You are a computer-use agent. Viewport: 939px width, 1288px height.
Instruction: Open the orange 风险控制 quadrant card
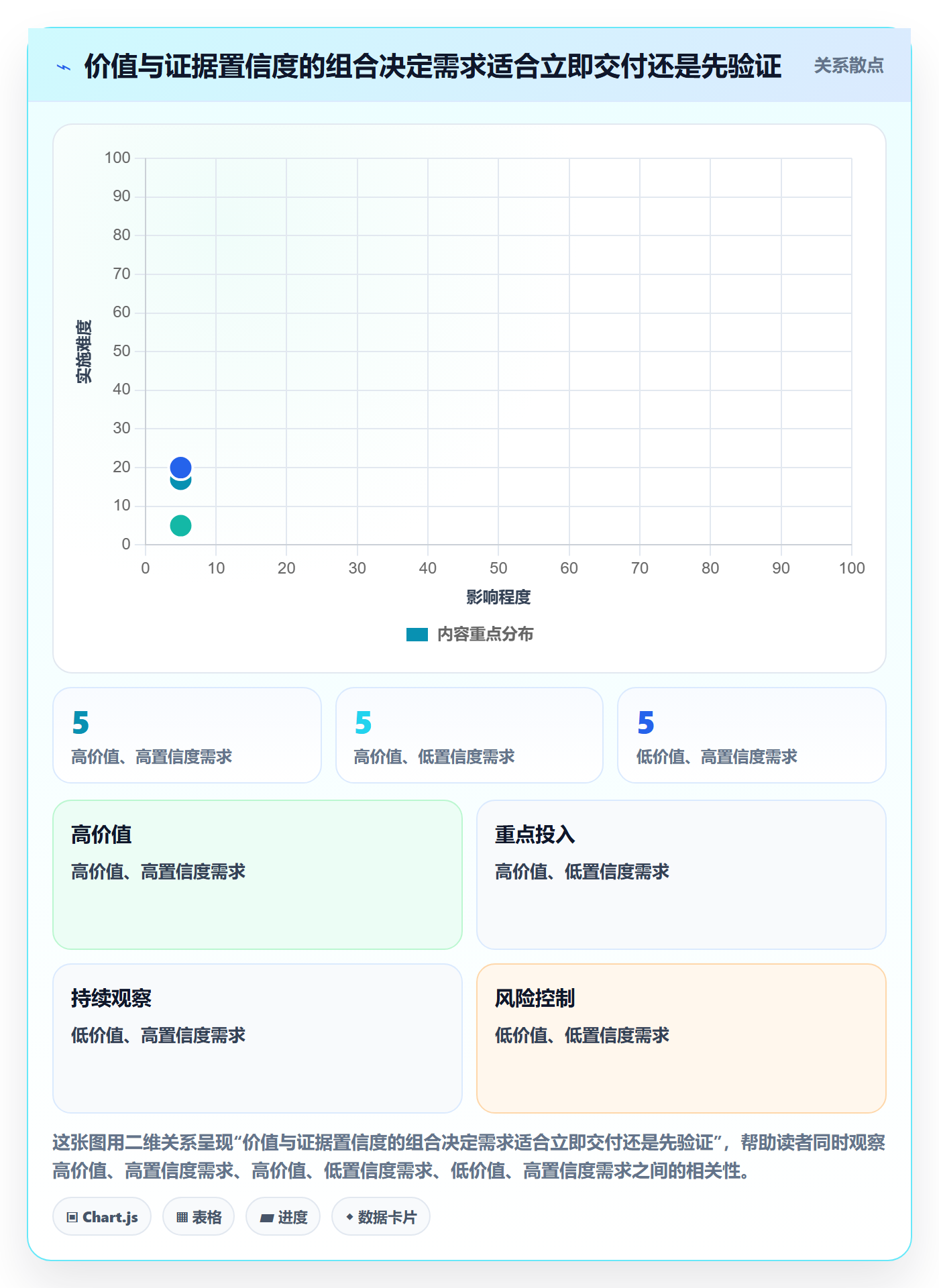tap(681, 1038)
